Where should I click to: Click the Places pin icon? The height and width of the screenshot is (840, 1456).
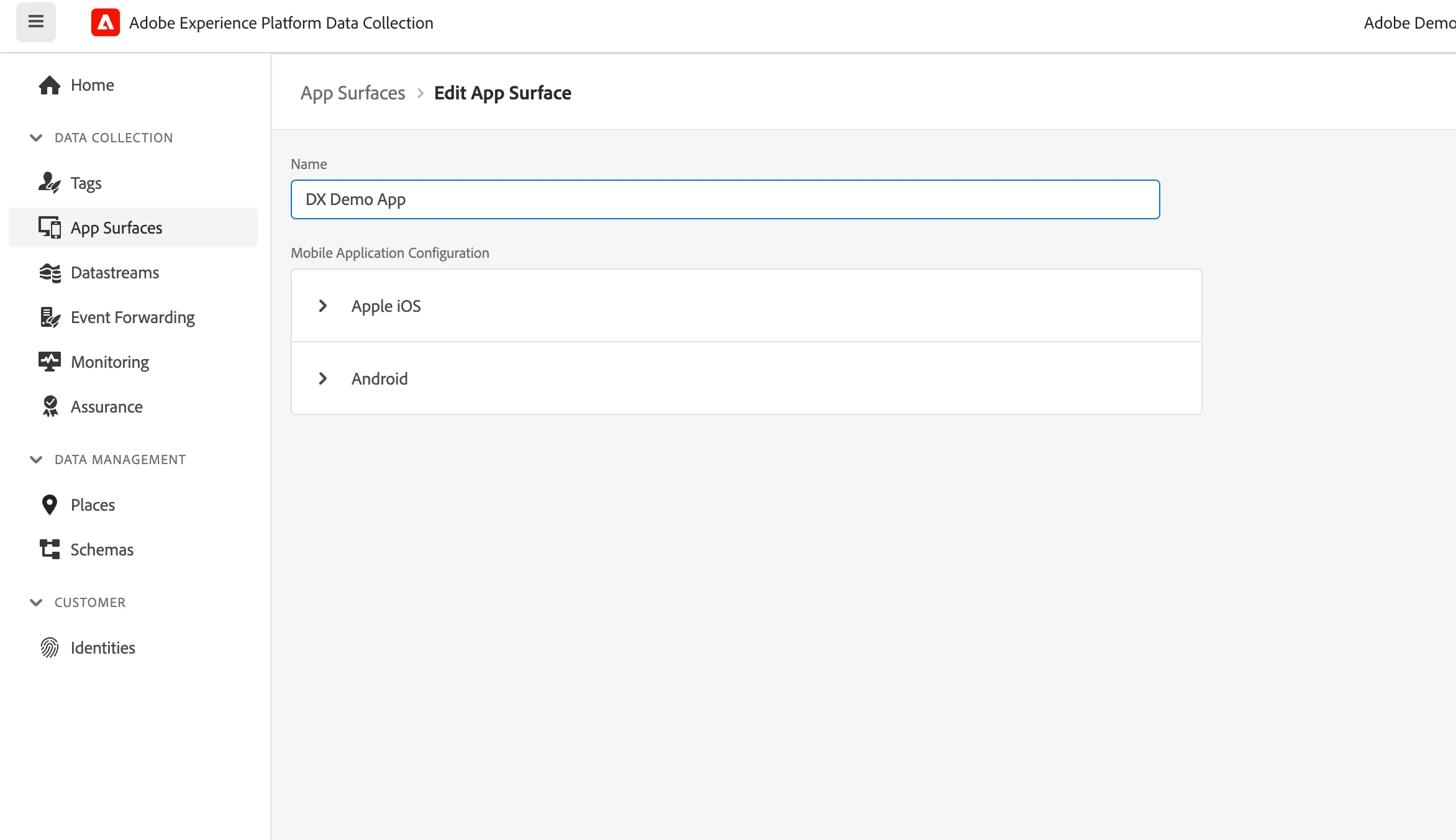50,505
